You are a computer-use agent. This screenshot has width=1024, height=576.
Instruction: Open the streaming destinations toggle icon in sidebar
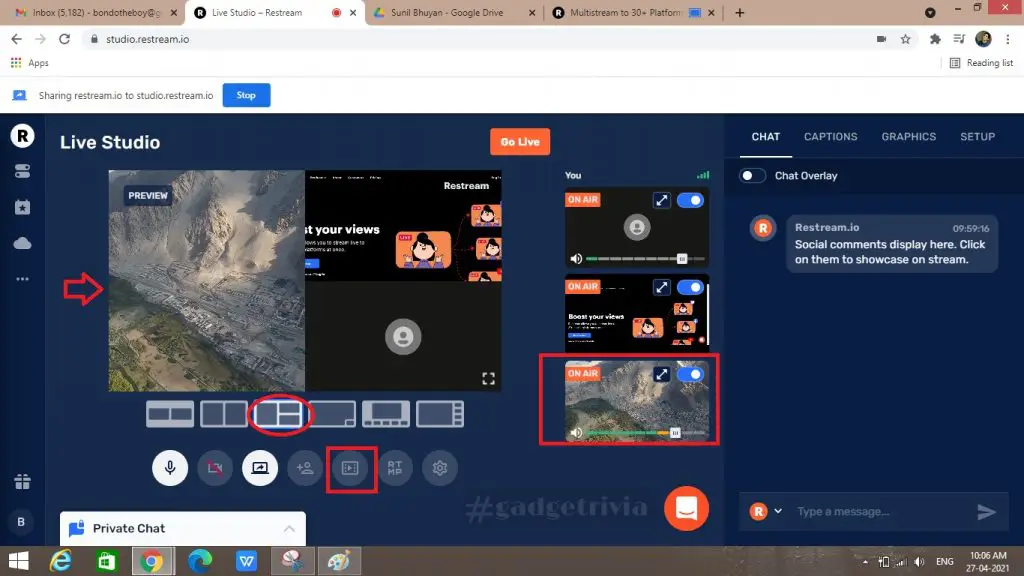coord(22,171)
